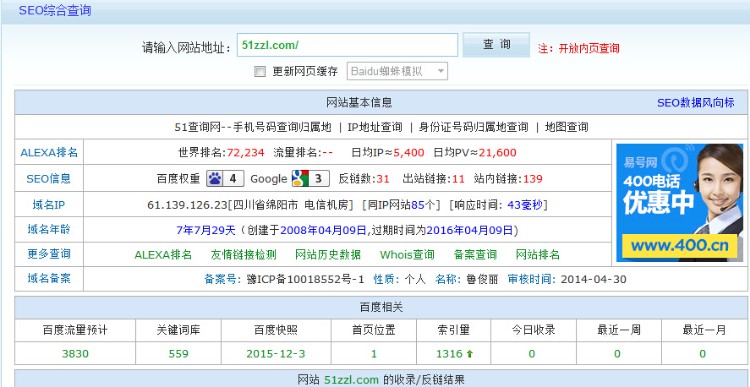Viewport: 750px width, 387px height.
Task: Open the 备案查询 link
Action: pyautogui.click(x=475, y=255)
